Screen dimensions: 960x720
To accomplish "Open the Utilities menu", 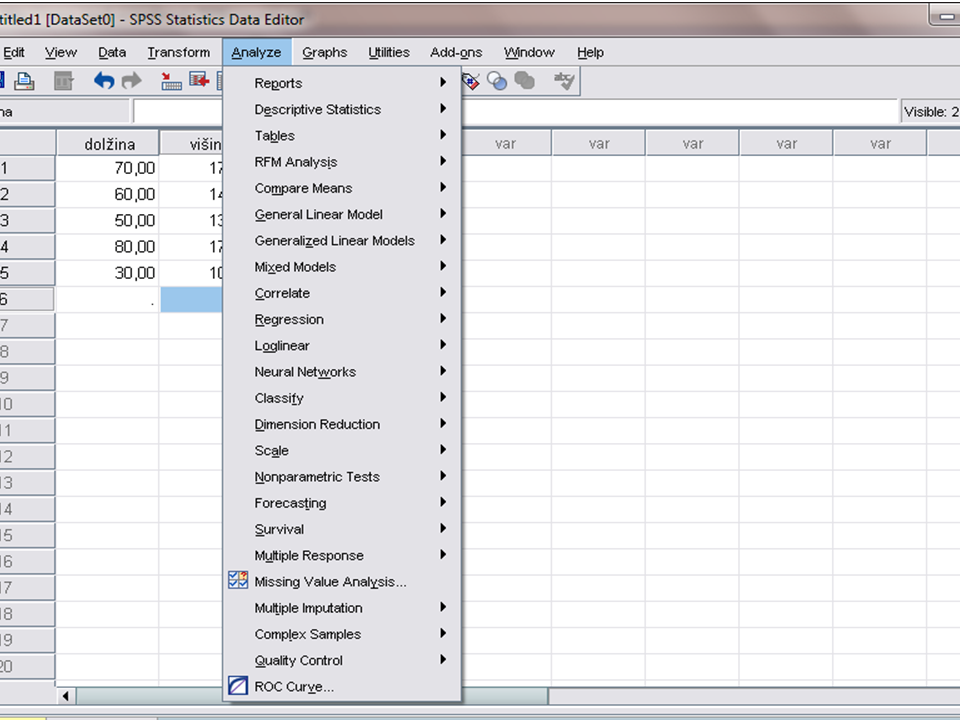I will coord(388,52).
